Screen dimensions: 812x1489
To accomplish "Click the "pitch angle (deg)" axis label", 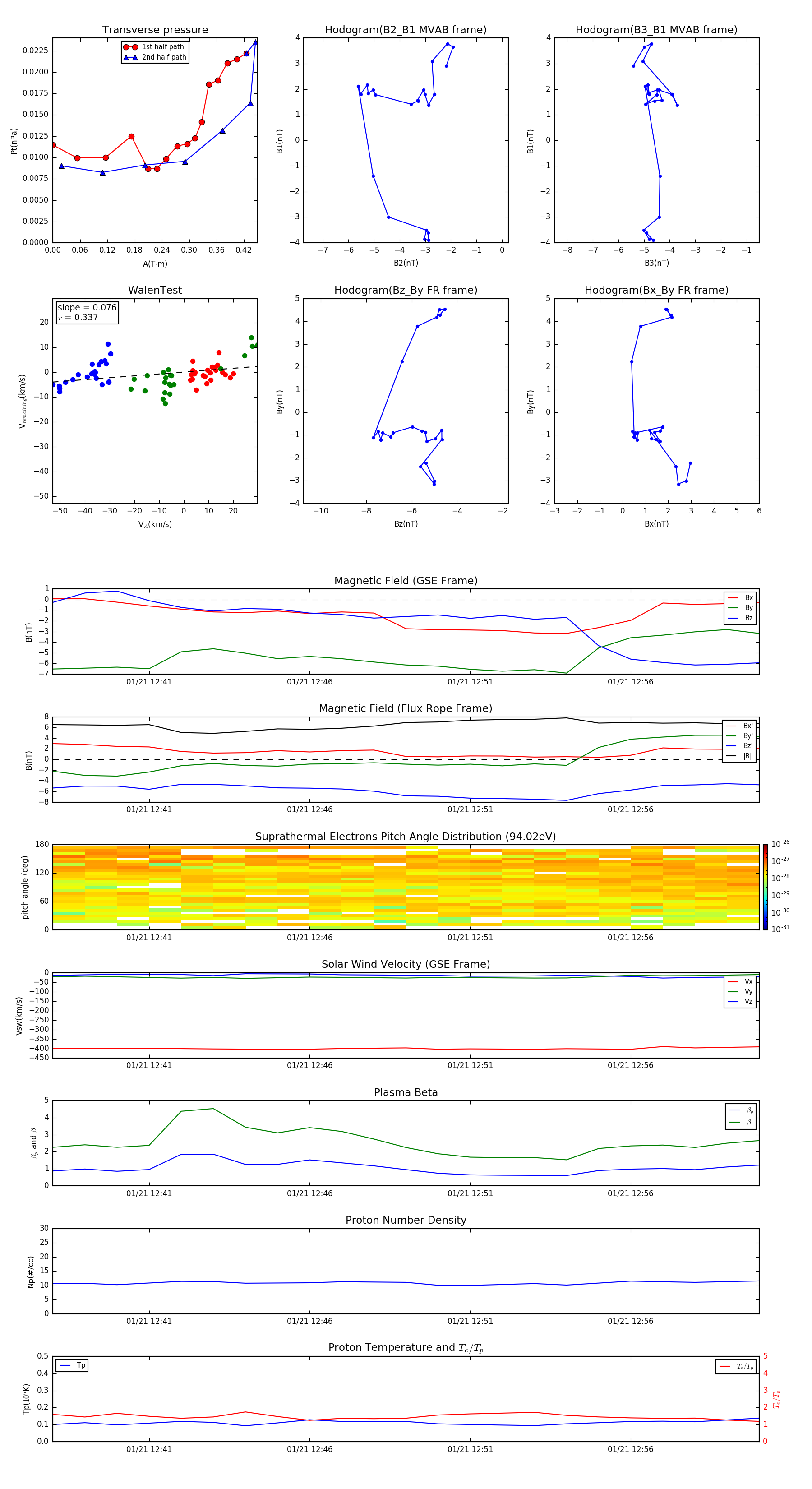I will tap(25, 887).
